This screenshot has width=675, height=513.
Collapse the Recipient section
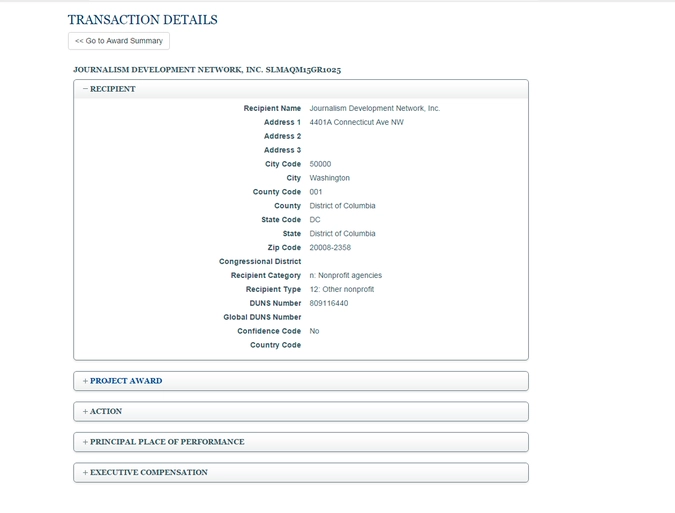(109, 89)
